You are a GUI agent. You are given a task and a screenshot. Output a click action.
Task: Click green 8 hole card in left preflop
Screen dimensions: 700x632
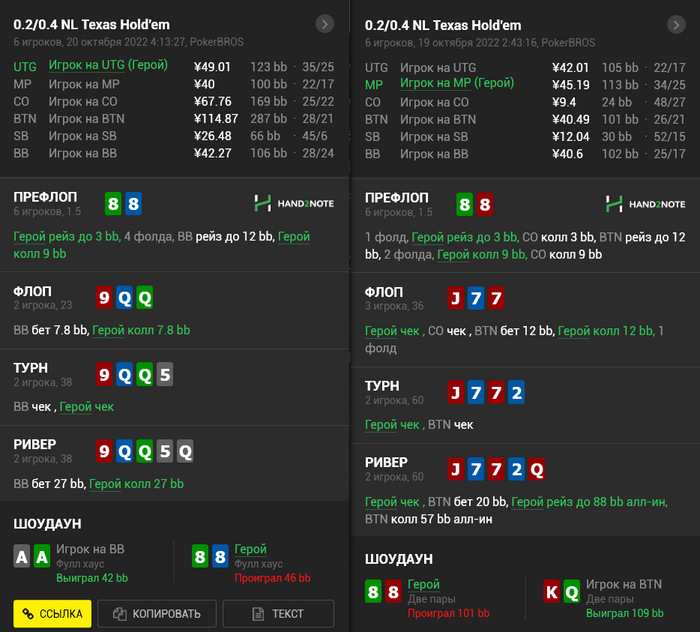tap(113, 204)
